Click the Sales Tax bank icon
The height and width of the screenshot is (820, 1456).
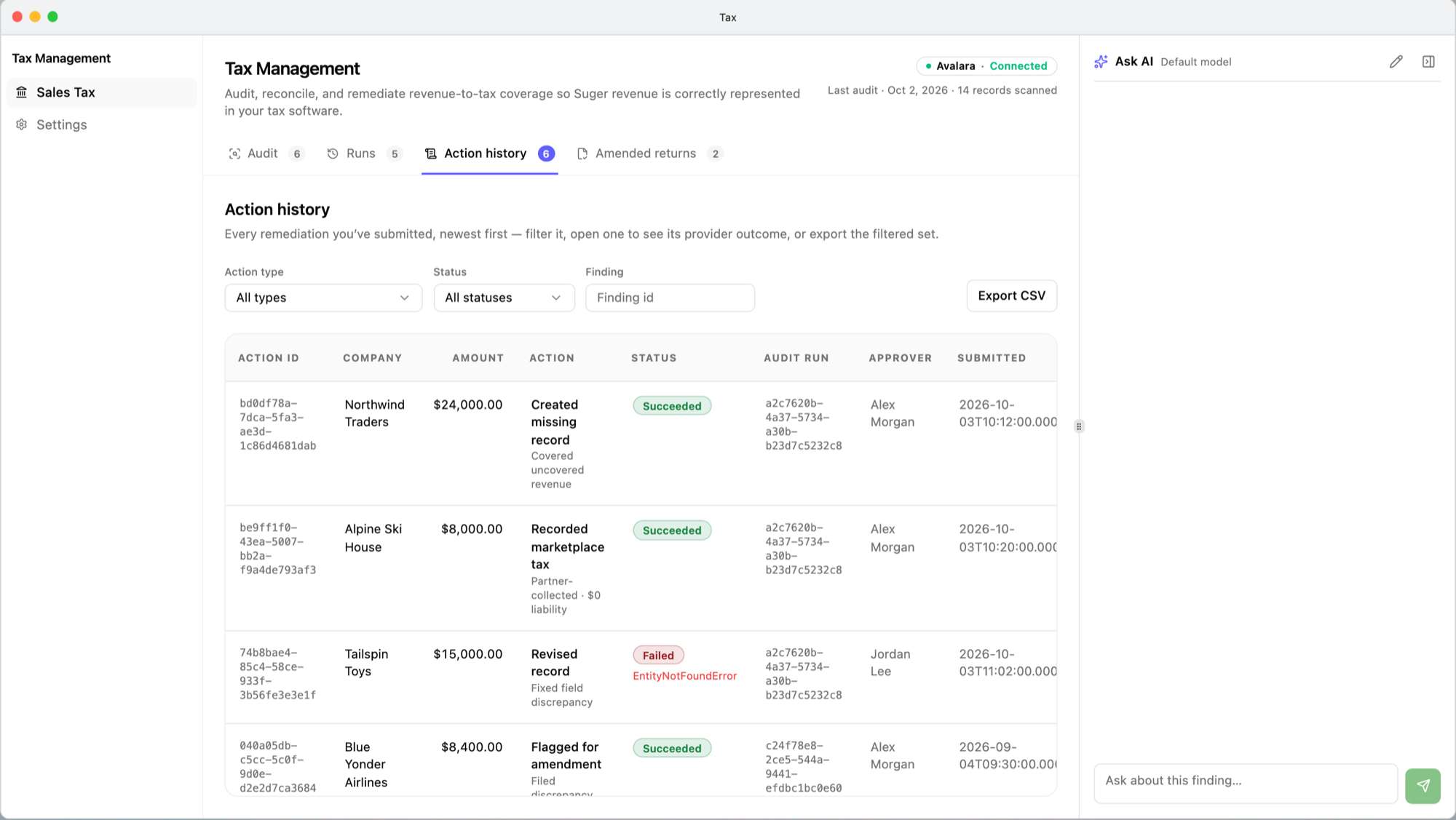click(22, 92)
